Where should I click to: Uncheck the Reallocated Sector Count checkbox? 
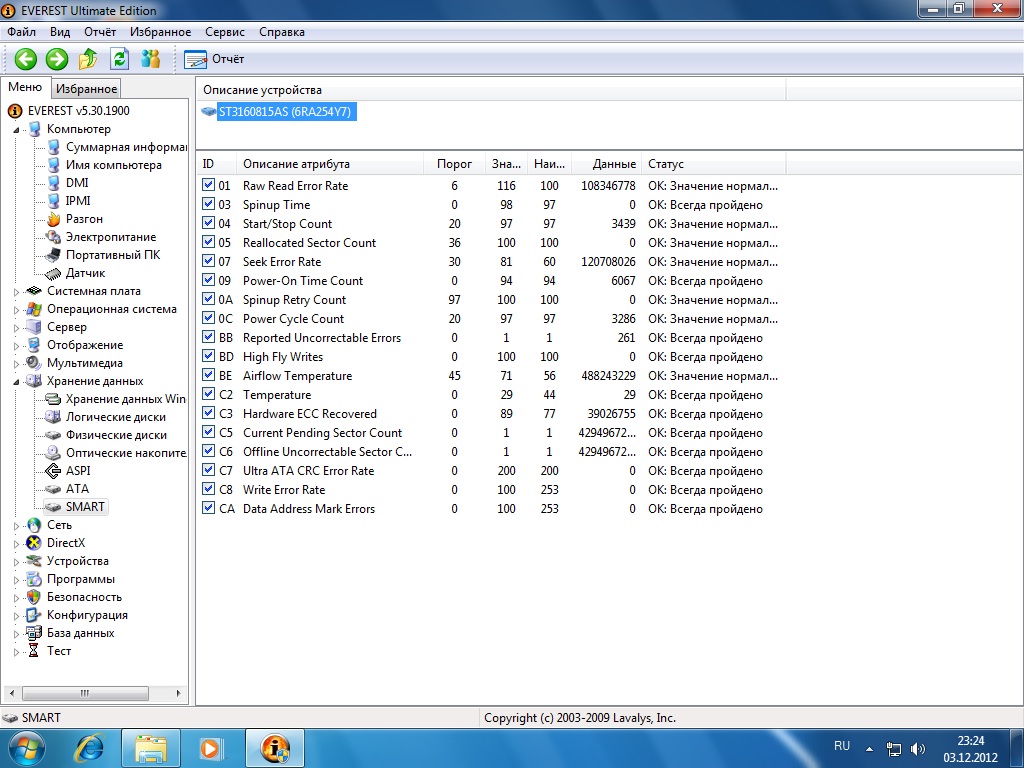tap(208, 242)
